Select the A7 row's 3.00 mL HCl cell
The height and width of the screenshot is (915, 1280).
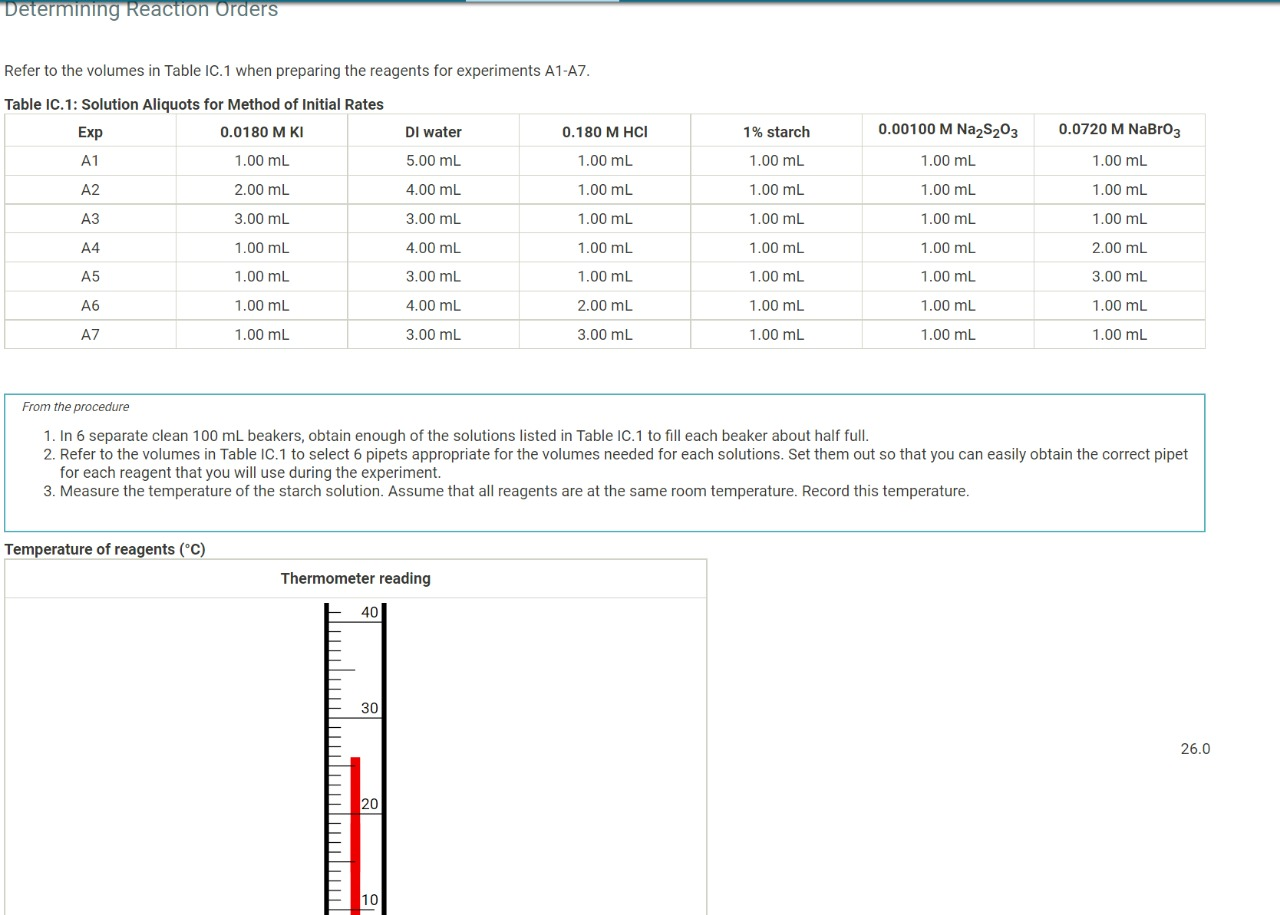604,334
